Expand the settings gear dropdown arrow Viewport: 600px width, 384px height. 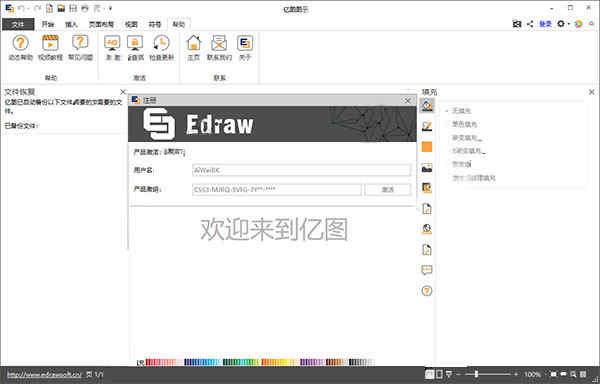(x=569, y=24)
